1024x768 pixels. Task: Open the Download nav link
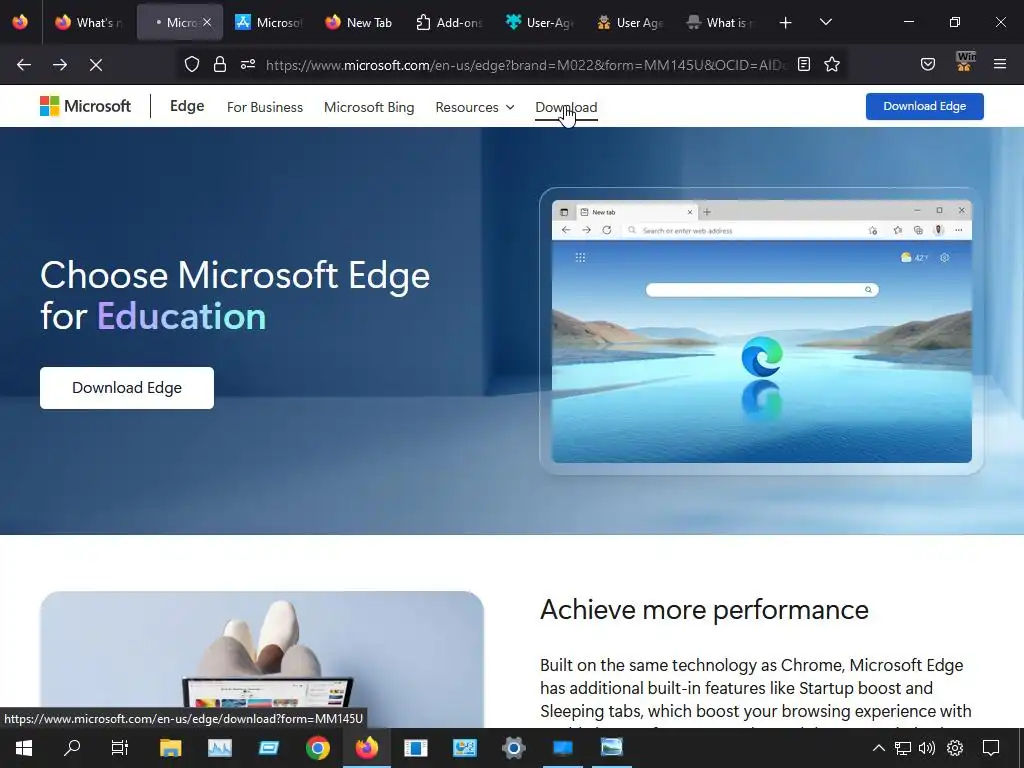(566, 107)
